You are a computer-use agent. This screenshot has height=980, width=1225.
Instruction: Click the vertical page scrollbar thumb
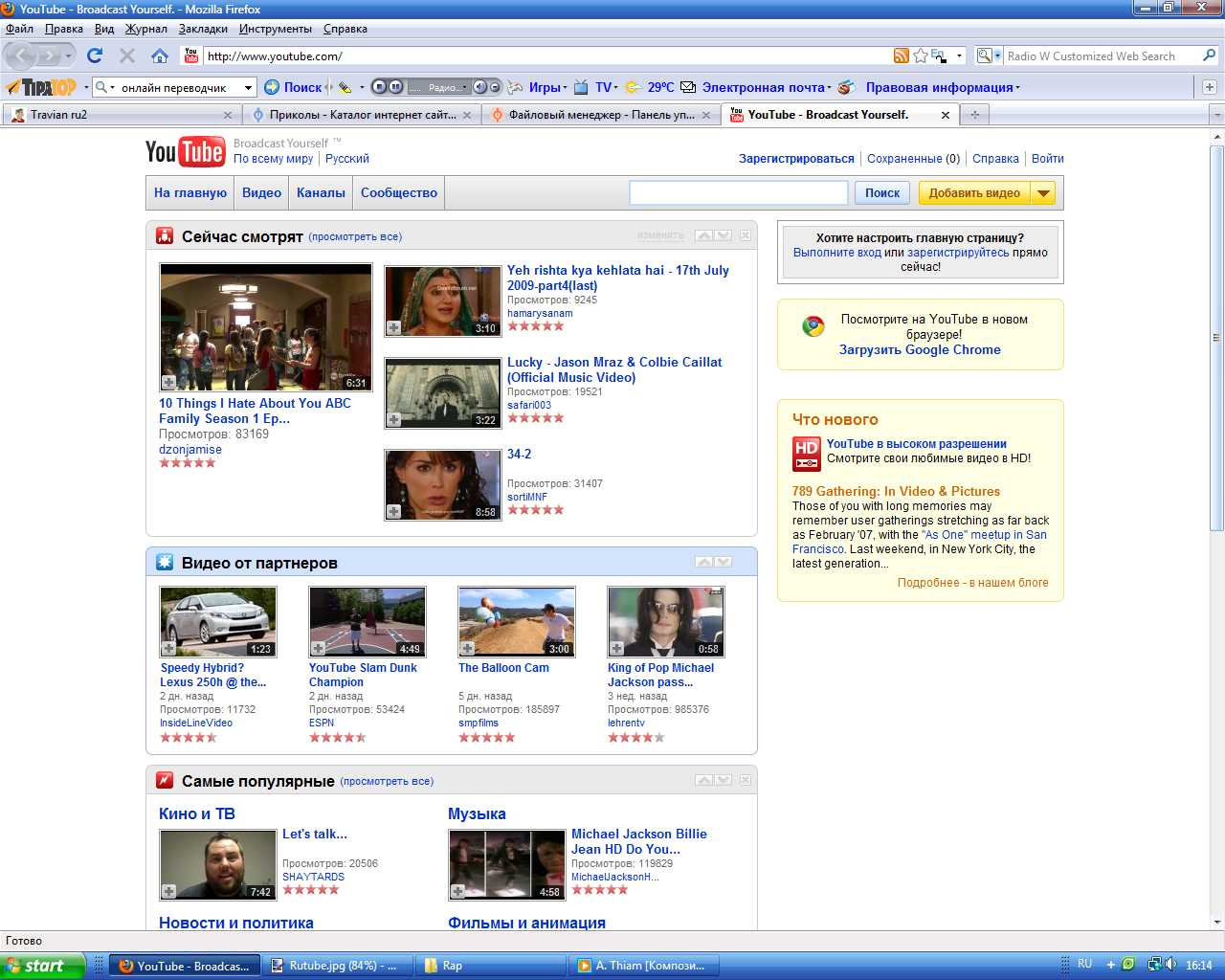tap(1216, 337)
